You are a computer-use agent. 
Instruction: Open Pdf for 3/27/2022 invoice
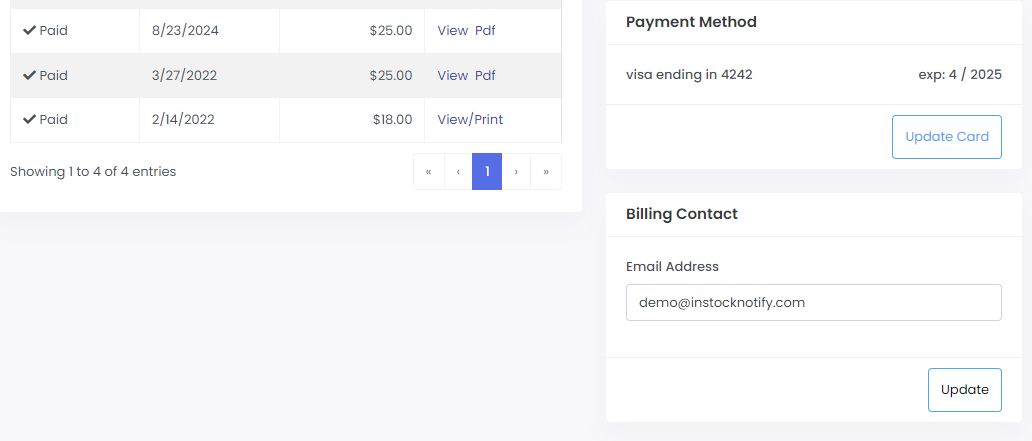tap(485, 75)
